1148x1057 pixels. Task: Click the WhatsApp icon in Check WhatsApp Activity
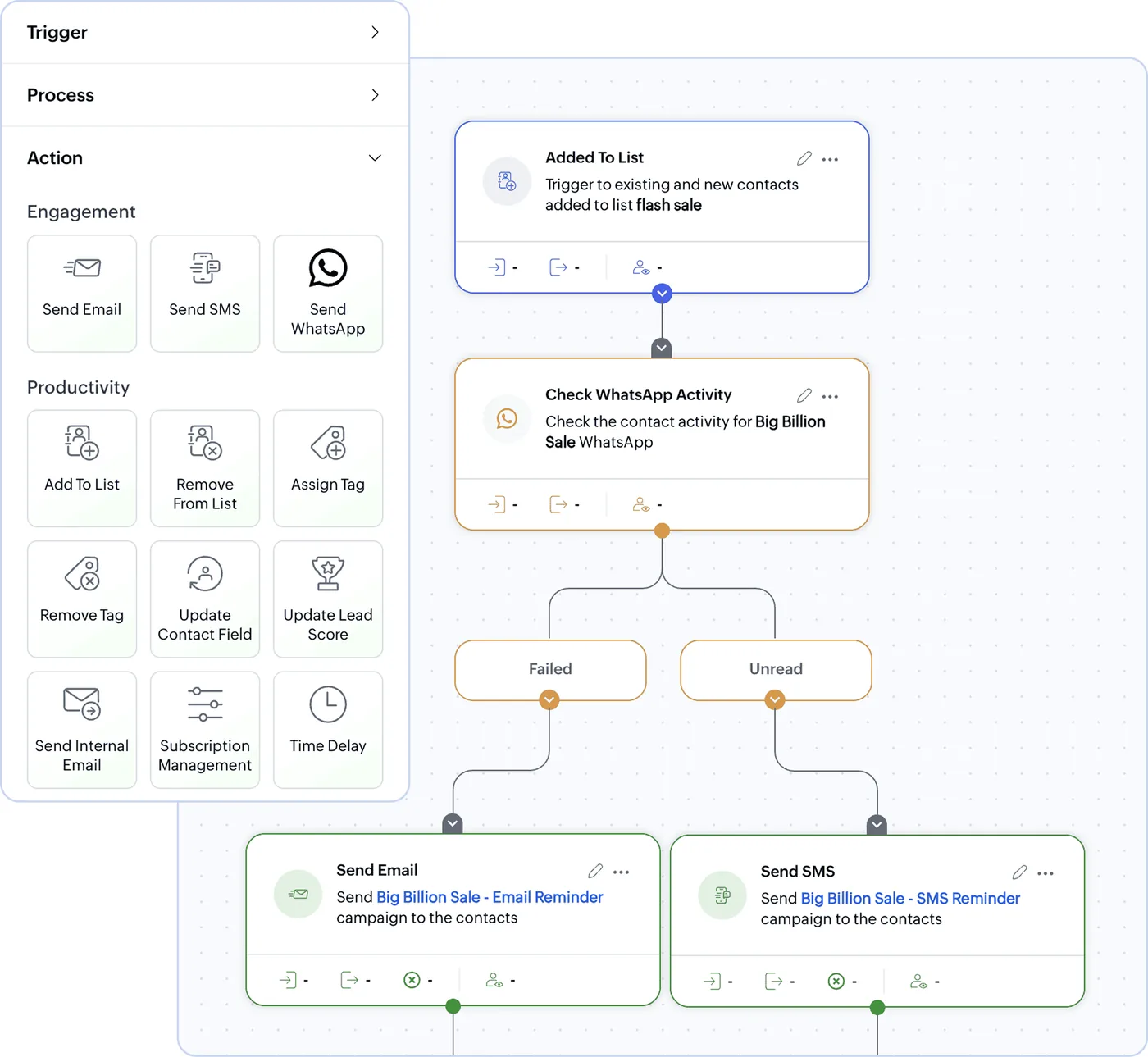(x=507, y=419)
